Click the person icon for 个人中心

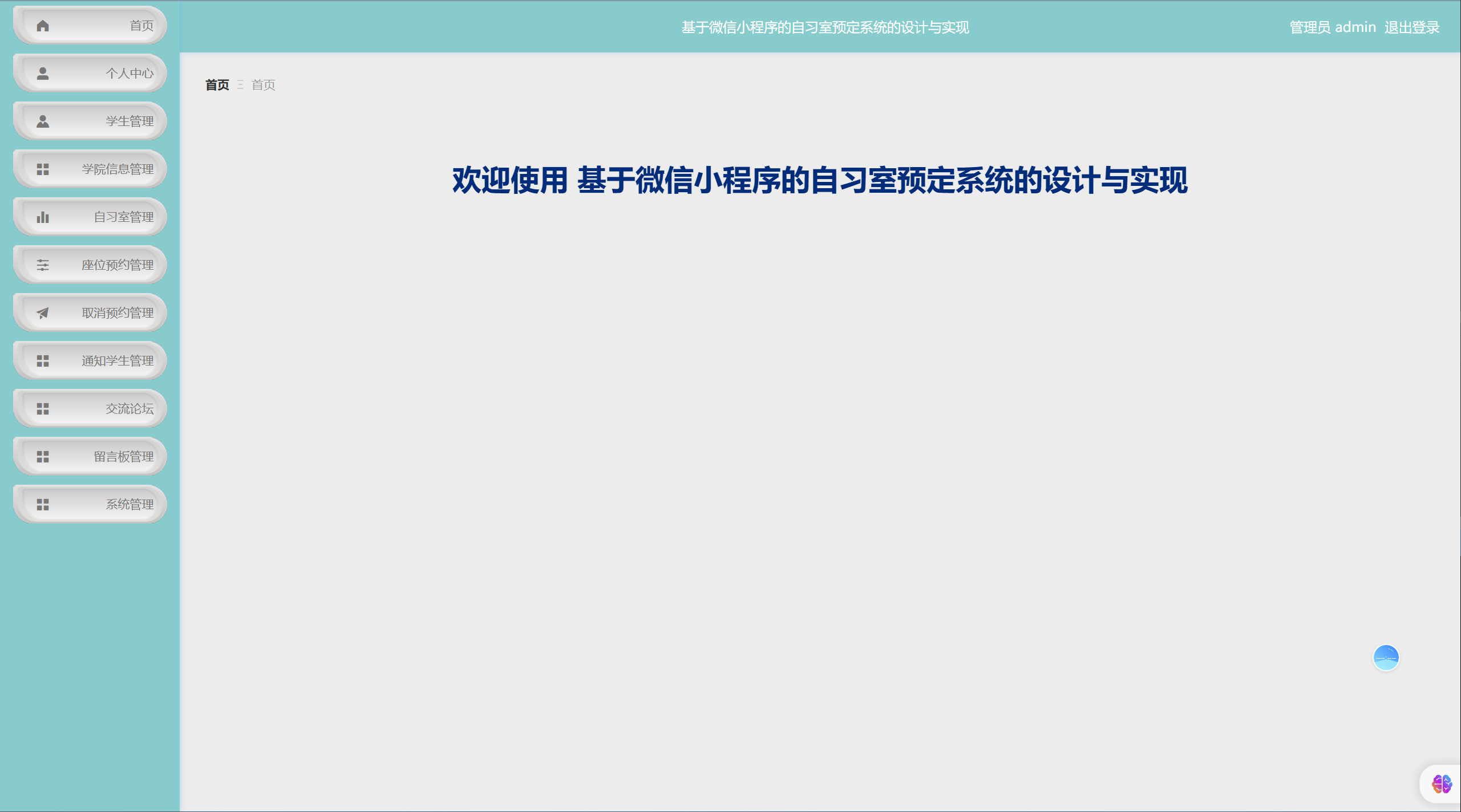(43, 74)
